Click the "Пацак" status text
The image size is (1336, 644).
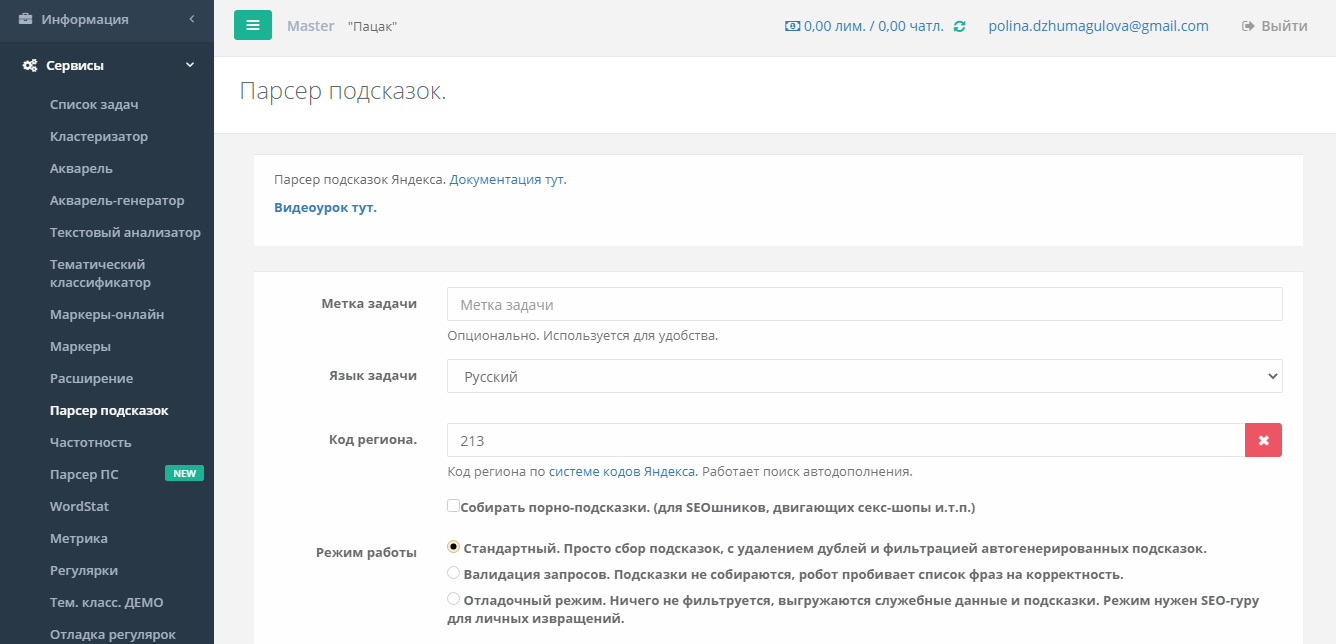click(373, 27)
